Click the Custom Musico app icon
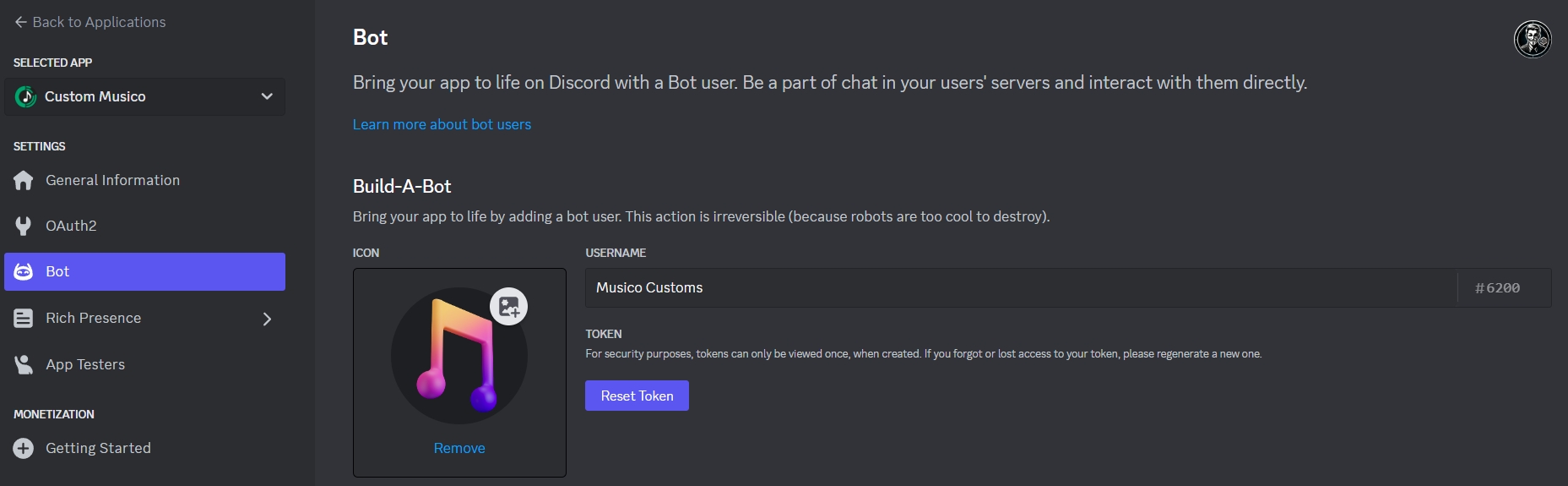 [25, 96]
